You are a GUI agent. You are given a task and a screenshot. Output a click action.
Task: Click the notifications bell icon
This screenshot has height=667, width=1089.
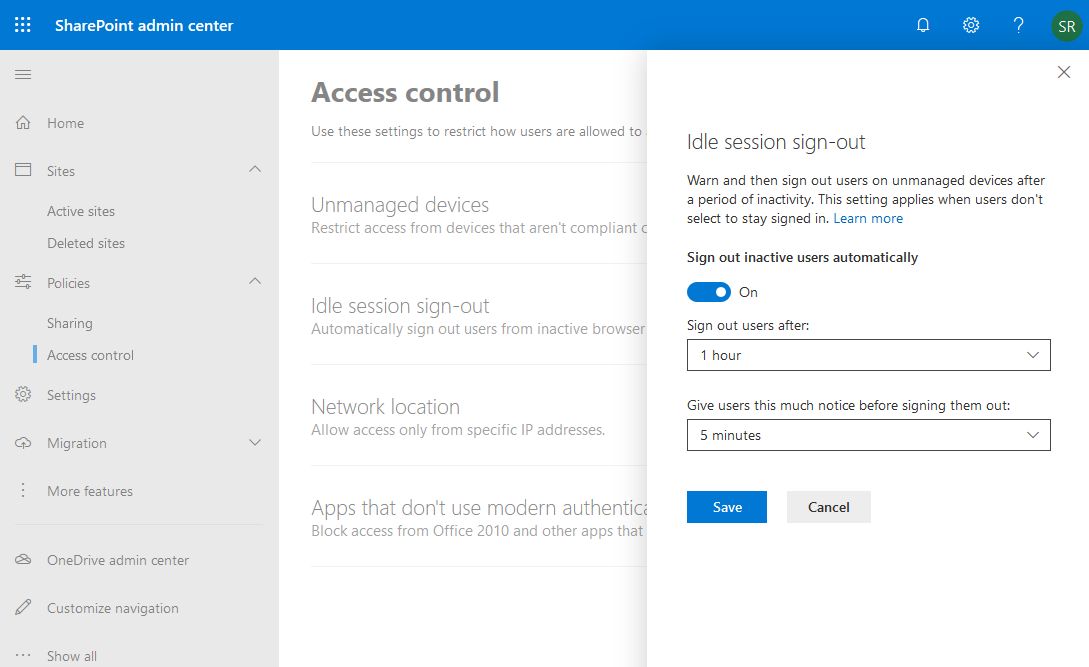click(922, 24)
